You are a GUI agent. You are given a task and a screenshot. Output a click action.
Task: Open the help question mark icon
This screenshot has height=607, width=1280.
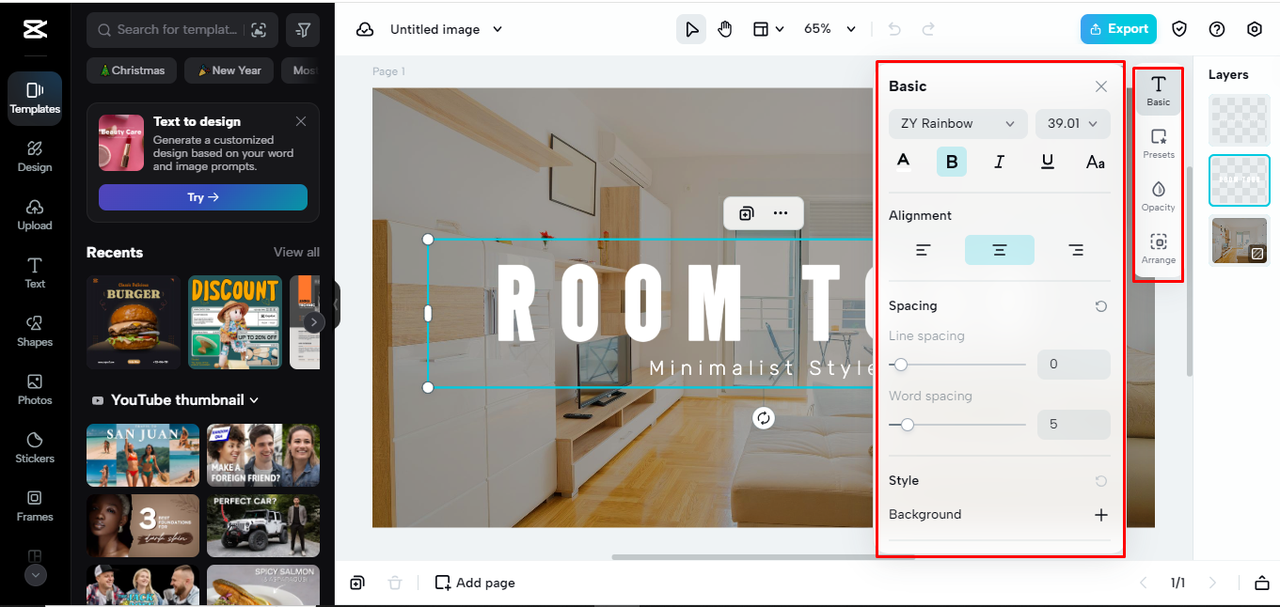pos(1217,29)
